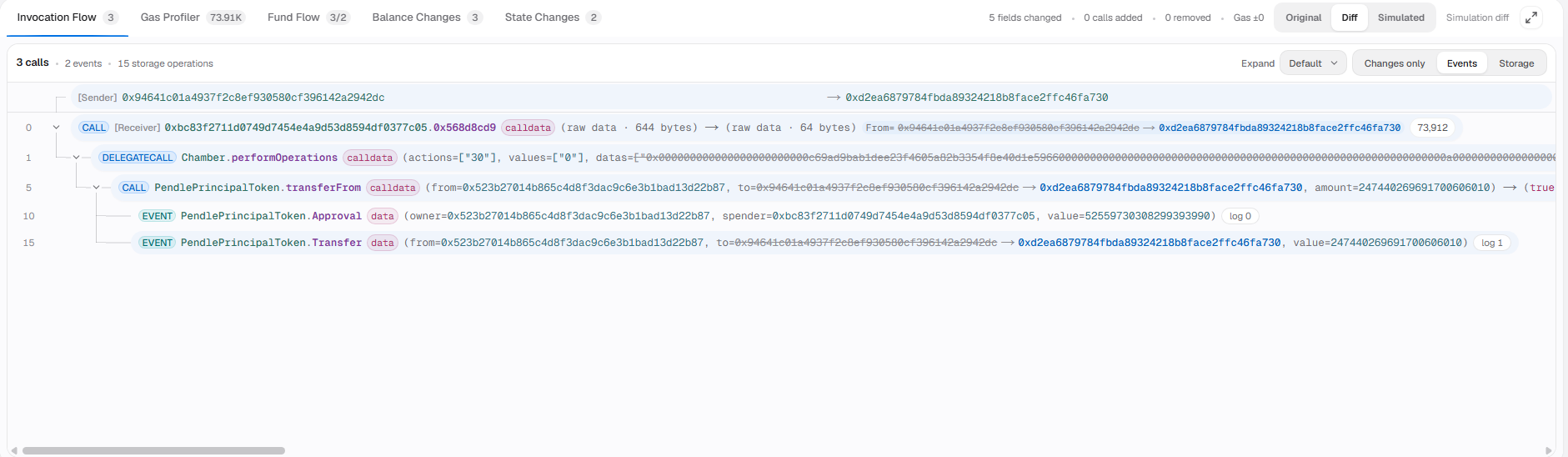Click the DELEGATECALL tag on row 1
Image resolution: width=1568 pixels, height=457 pixels.
click(138, 158)
